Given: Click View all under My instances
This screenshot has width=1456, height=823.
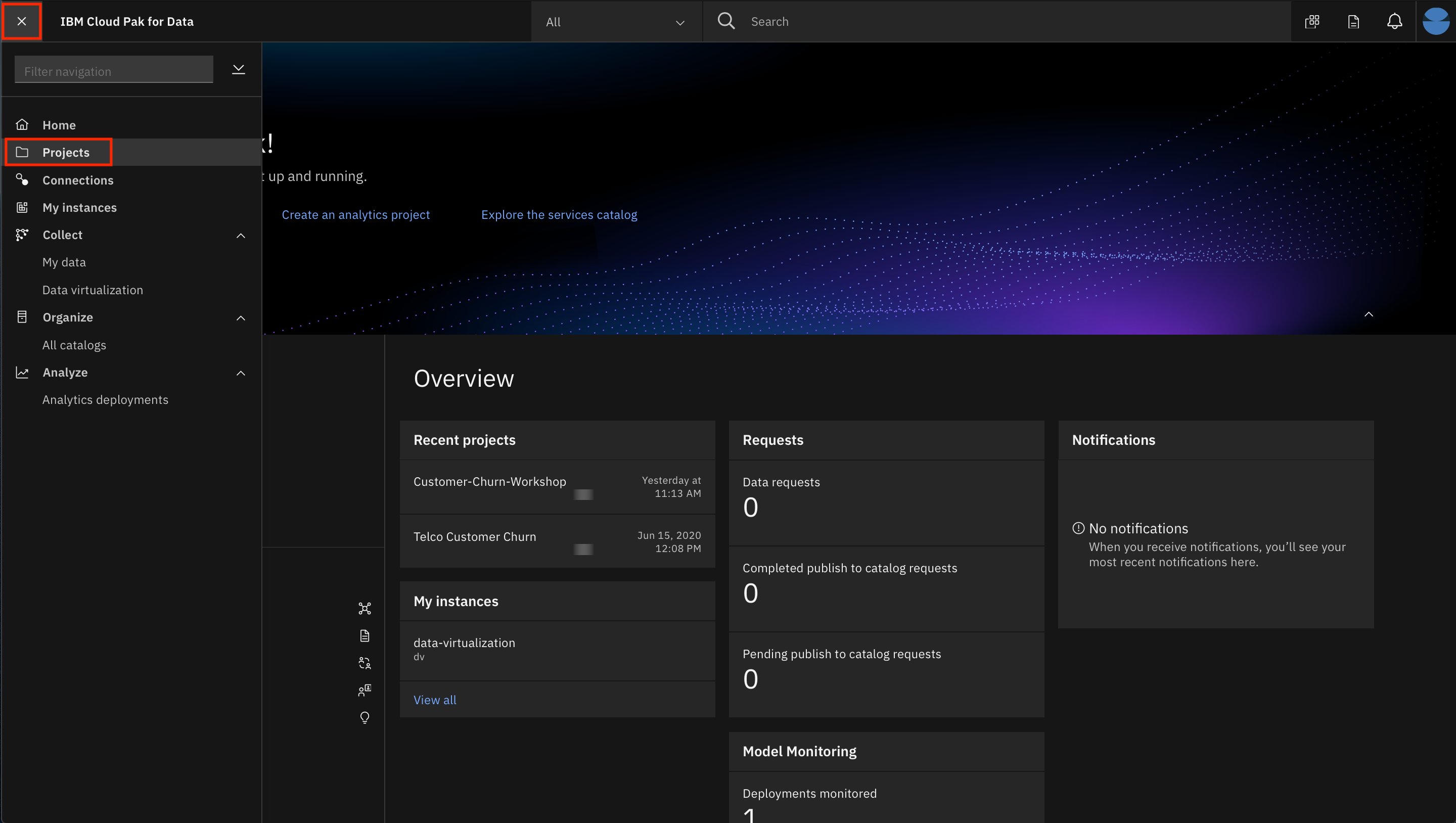Looking at the screenshot, I should click(435, 700).
